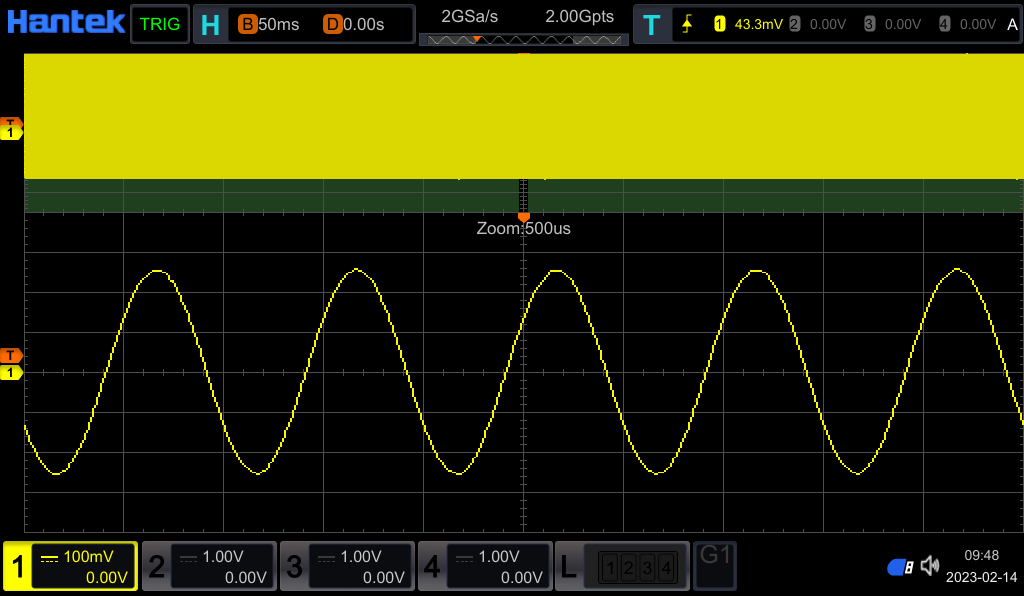
Task: Click the acquisition mode A indicator
Action: pos(1013,22)
